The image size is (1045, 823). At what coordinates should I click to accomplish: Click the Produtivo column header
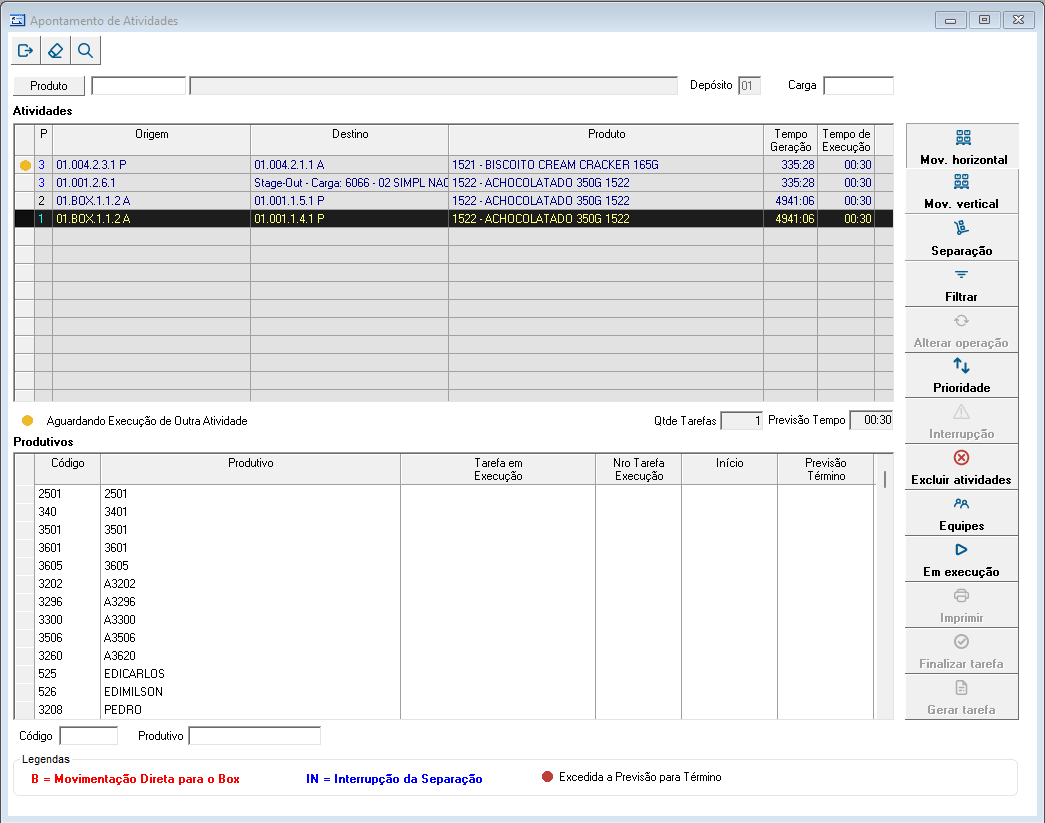pyautogui.click(x=251, y=469)
